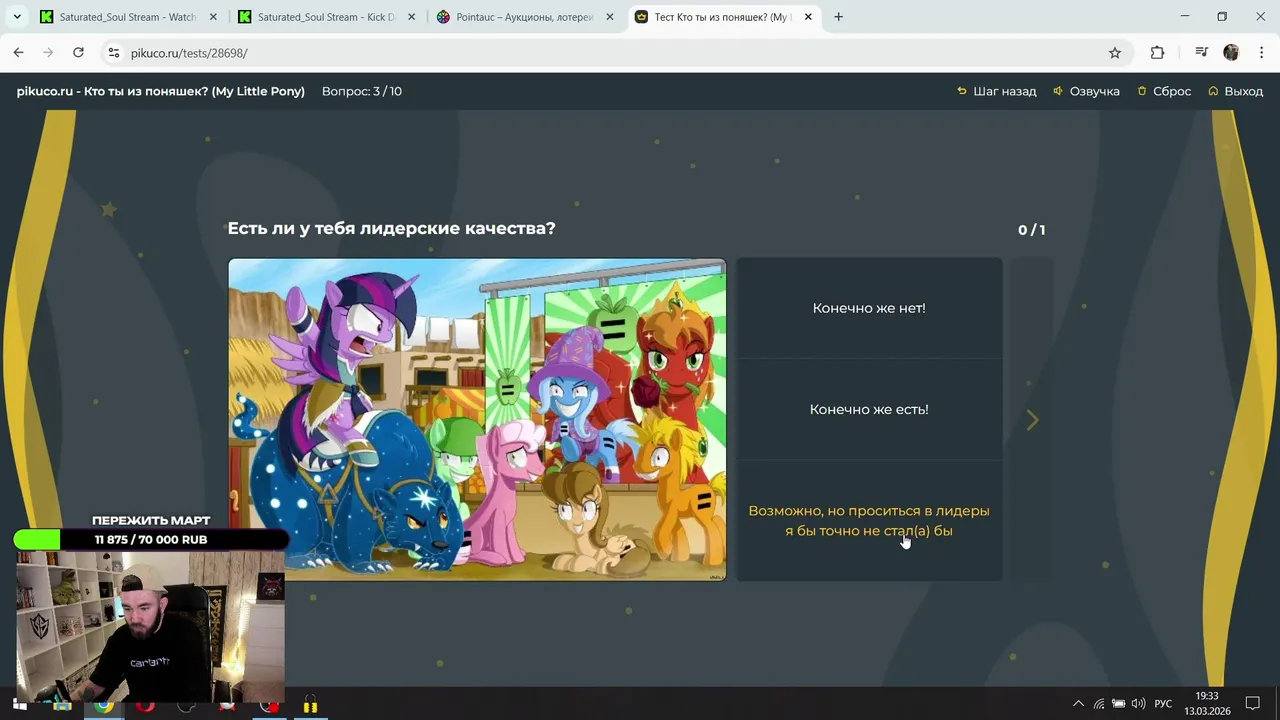Viewport: 1280px width, 720px height.
Task: Click the address bar URL pikuco.ru/tests/28698/
Action: [189, 53]
